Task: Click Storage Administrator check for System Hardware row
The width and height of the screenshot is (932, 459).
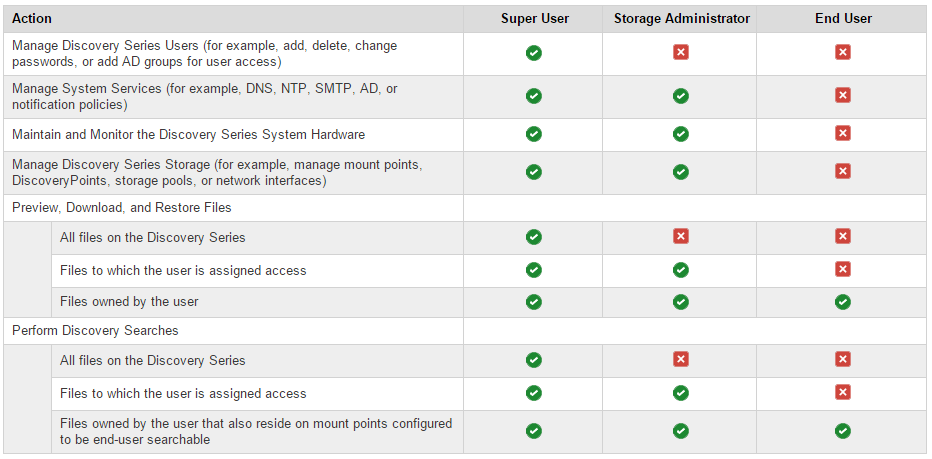Action: (680, 134)
